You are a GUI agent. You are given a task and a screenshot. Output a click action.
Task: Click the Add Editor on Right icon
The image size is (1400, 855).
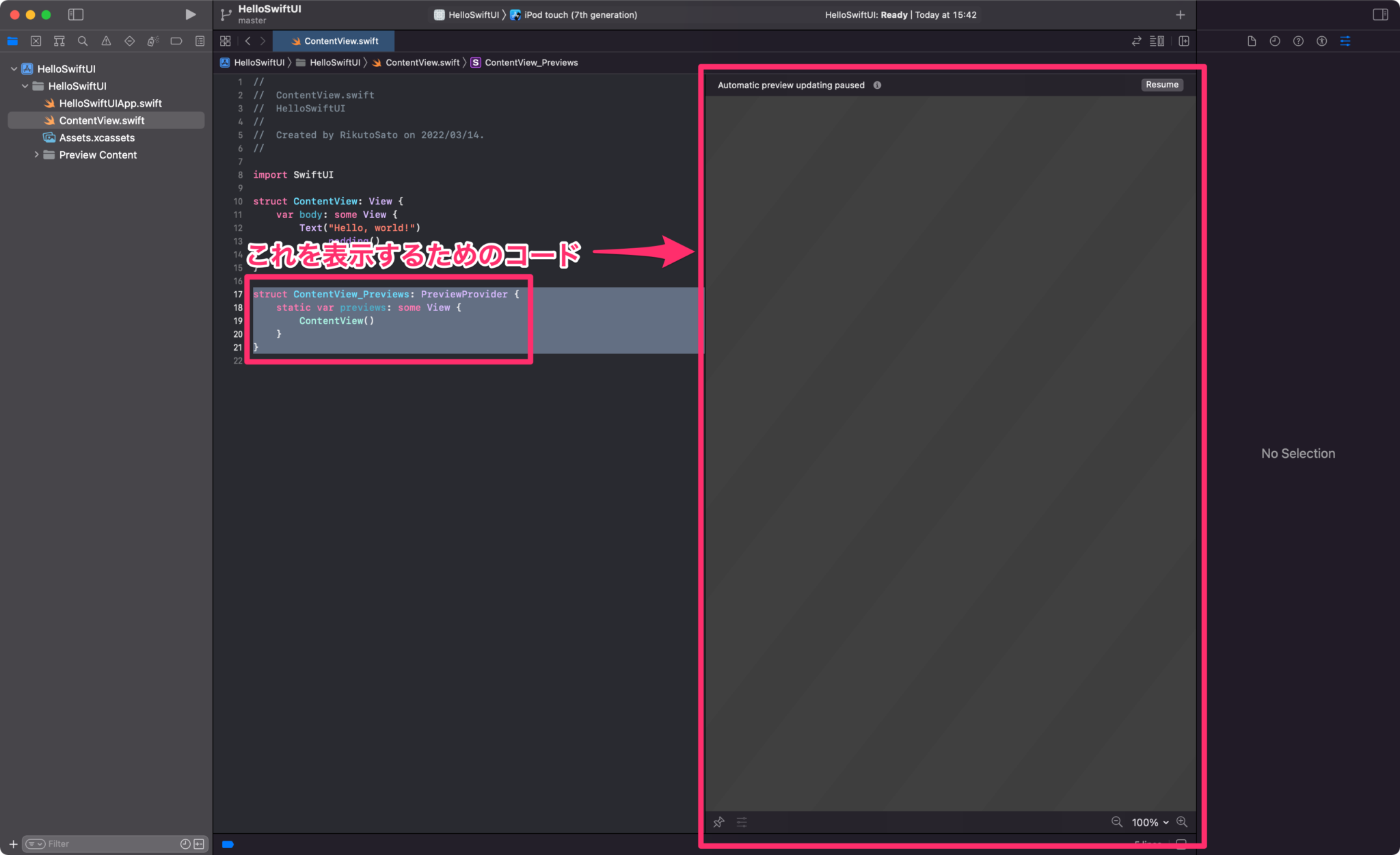1184,41
